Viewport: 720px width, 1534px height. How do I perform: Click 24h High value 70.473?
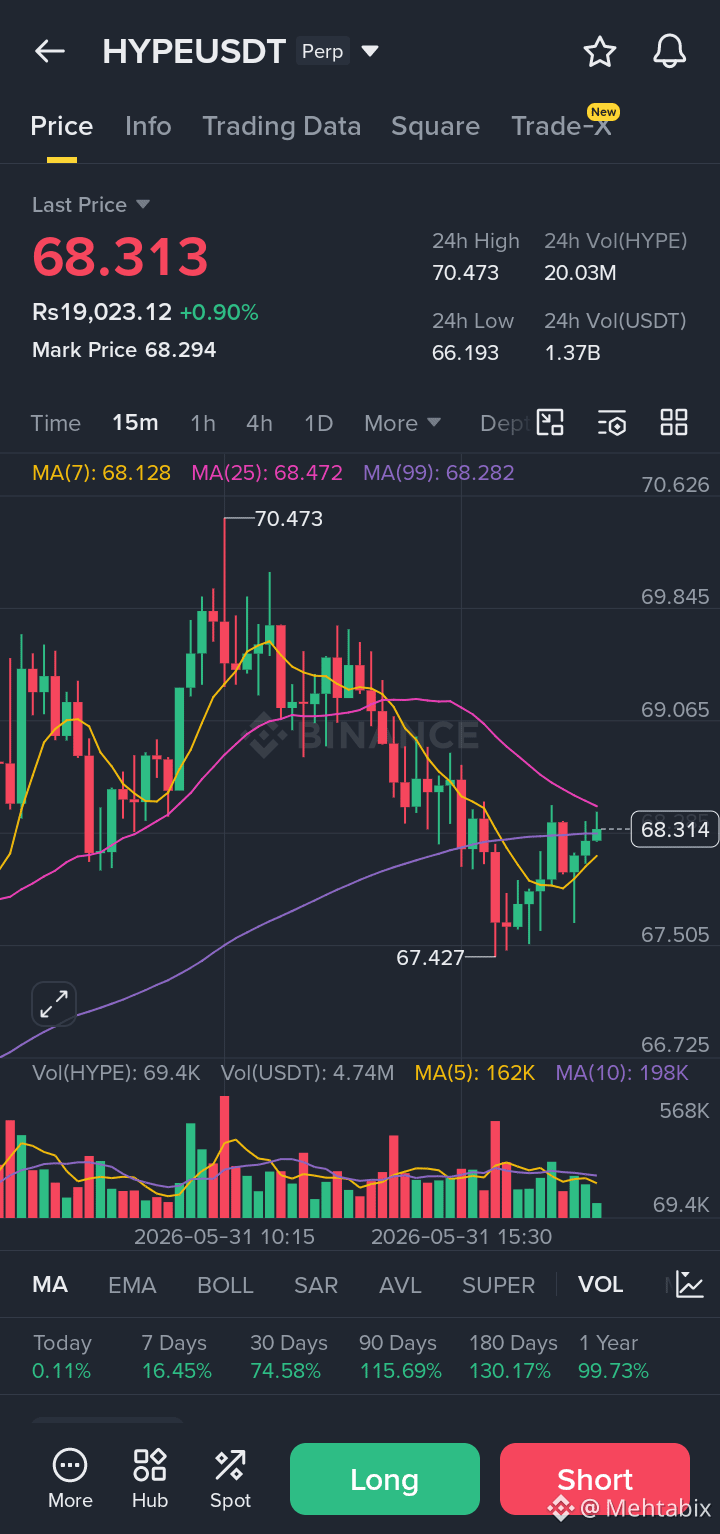(x=465, y=273)
